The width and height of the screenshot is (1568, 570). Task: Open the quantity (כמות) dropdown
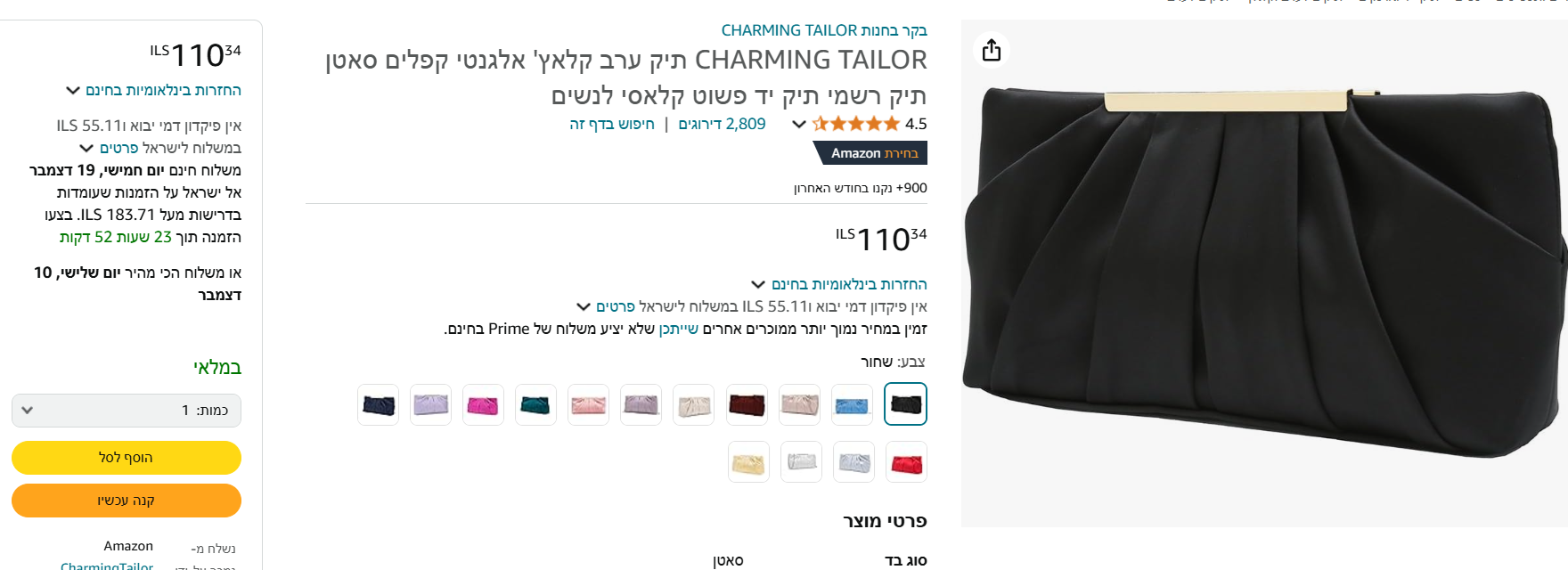[x=127, y=411]
